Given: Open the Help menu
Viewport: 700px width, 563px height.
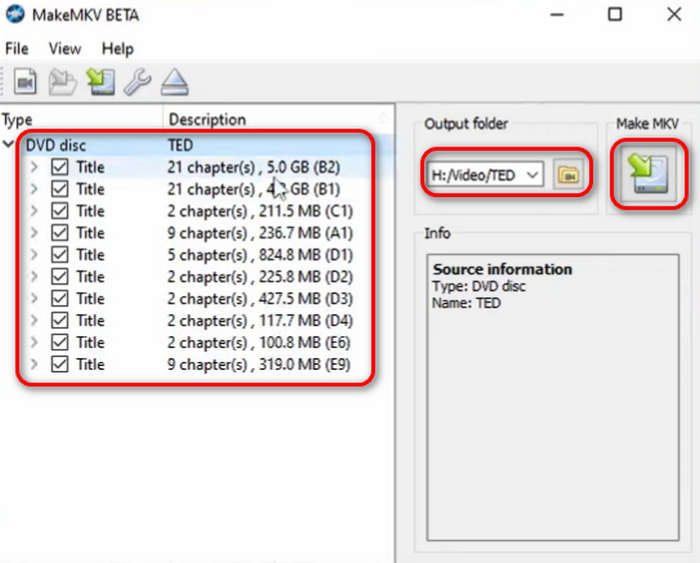Looking at the screenshot, I should click(117, 48).
